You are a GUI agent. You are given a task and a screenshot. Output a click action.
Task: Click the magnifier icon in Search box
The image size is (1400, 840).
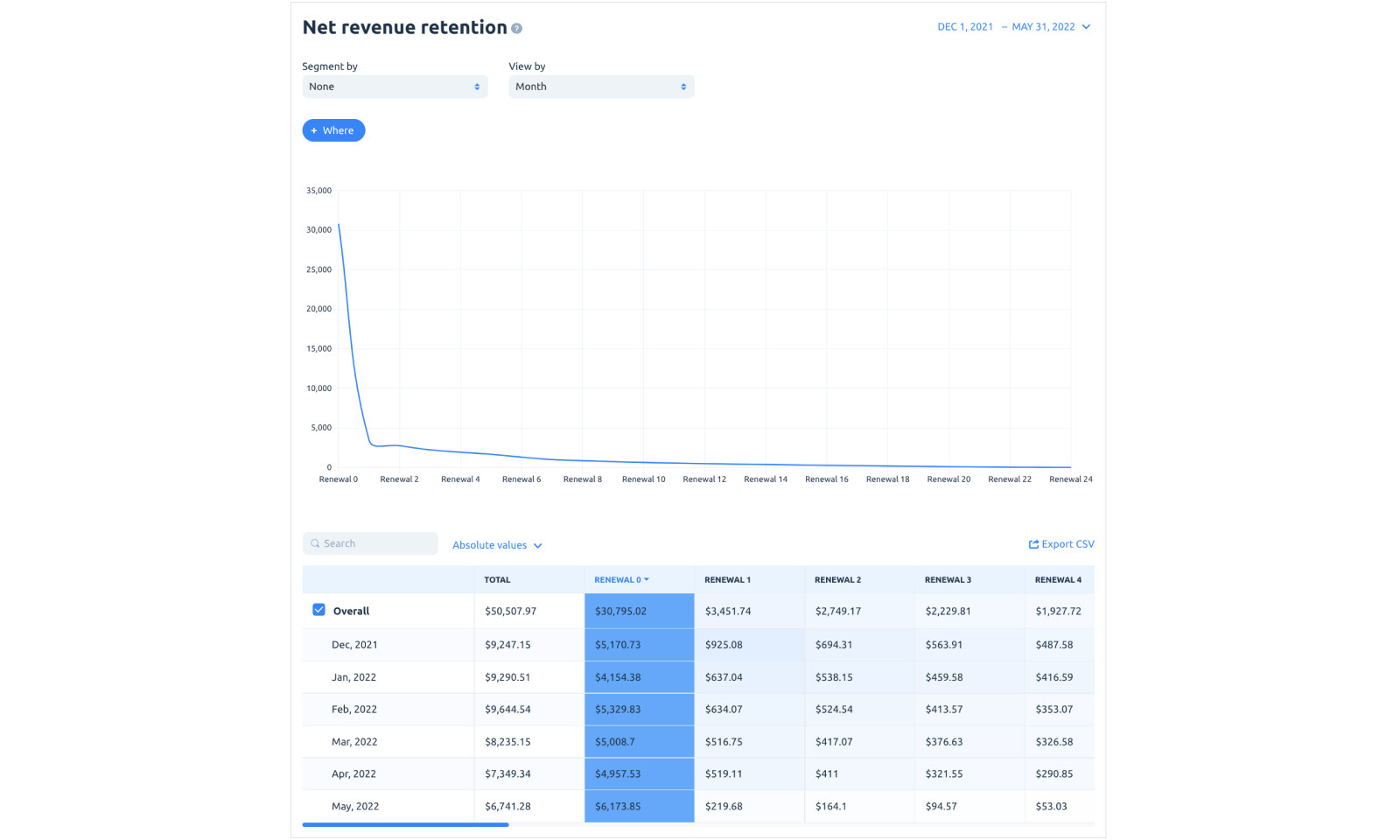click(315, 543)
